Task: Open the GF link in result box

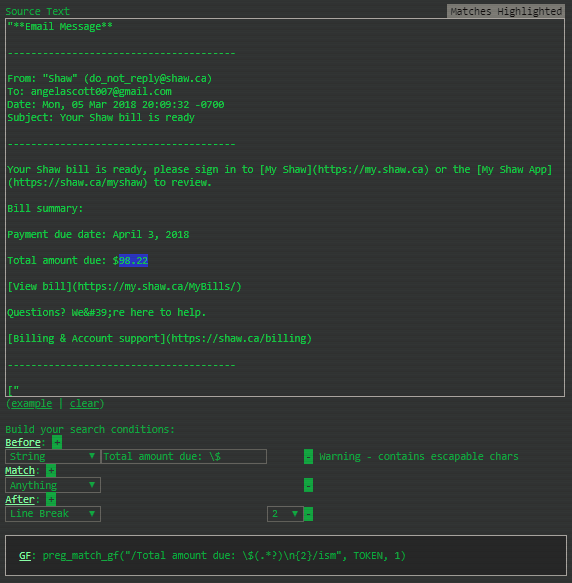Action: (25, 555)
